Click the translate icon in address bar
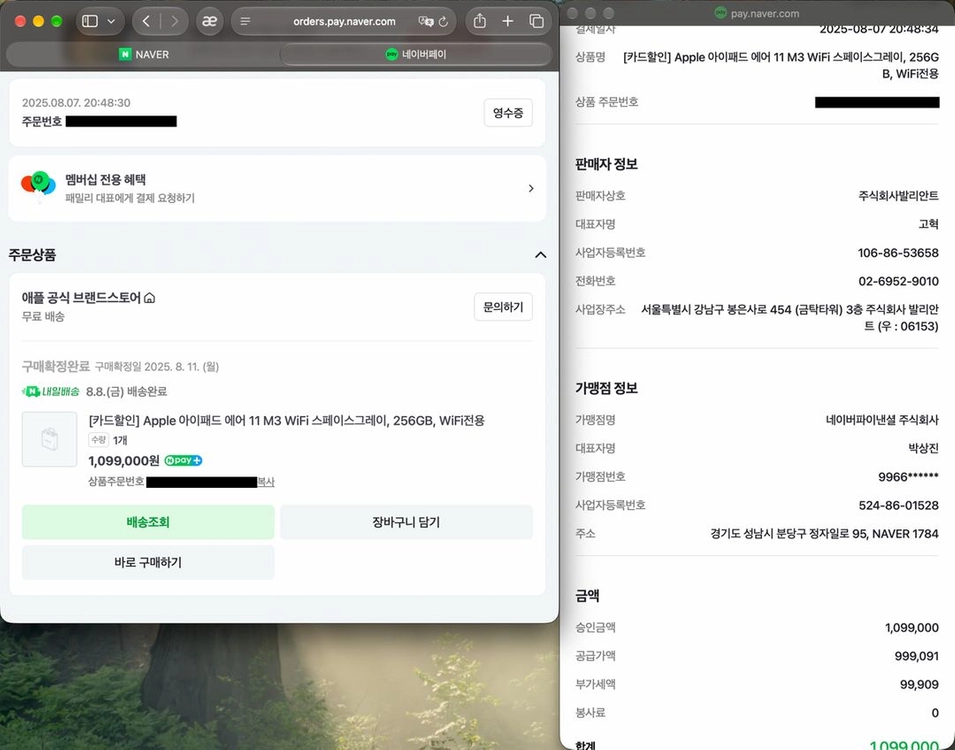The height and width of the screenshot is (750, 955). coord(426,21)
